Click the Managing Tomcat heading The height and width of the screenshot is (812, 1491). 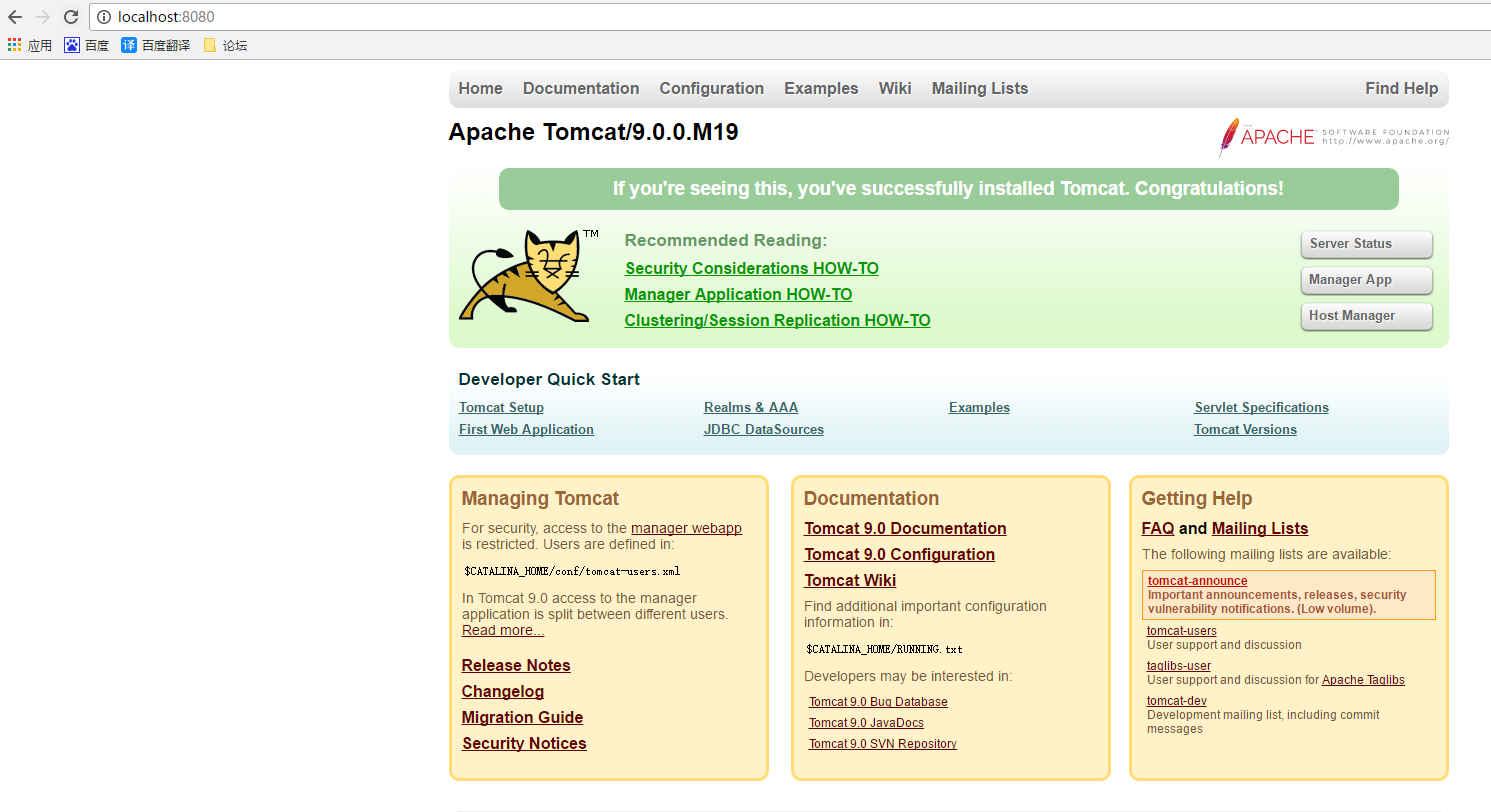[540, 498]
